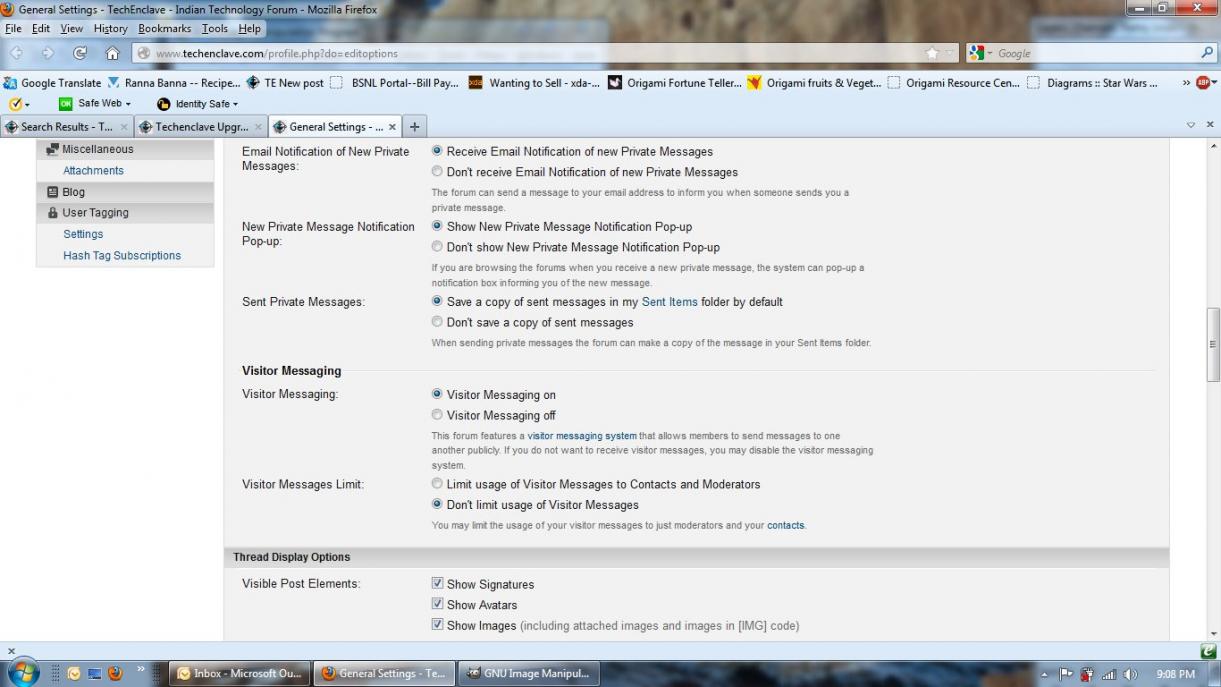Expand the Safe Web dropdown
The height and width of the screenshot is (687, 1221).
(x=128, y=104)
